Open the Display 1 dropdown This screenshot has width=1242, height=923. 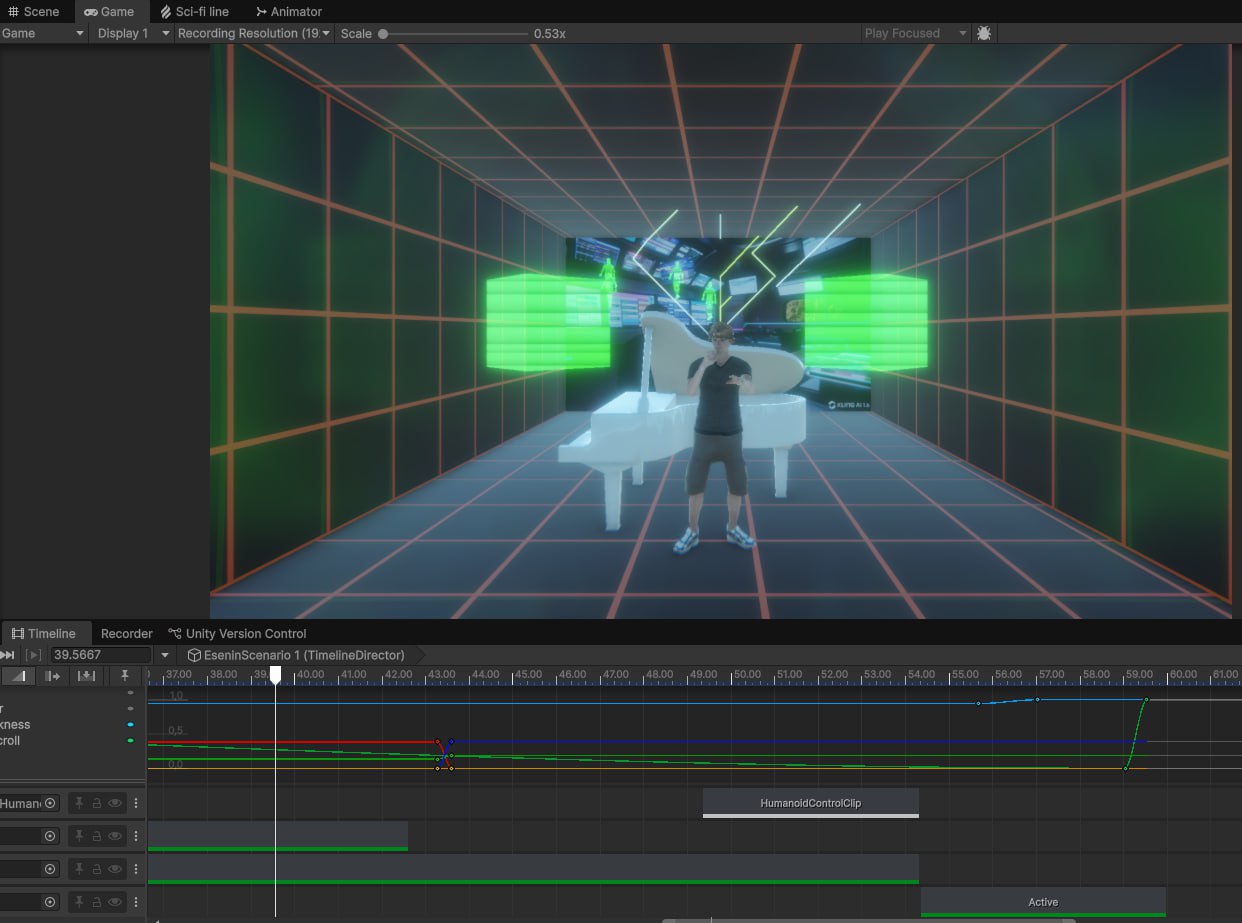pos(131,33)
